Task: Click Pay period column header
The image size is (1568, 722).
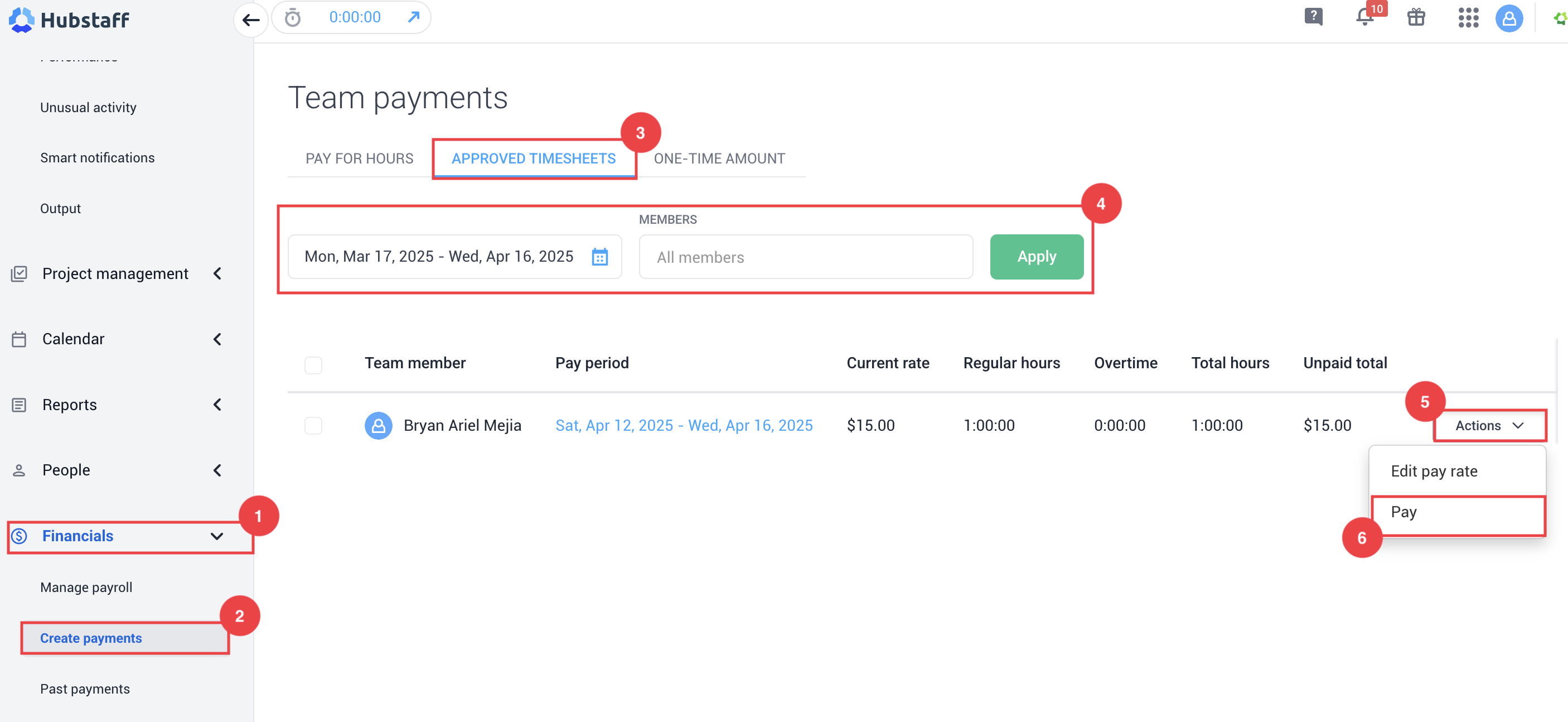Action: pyautogui.click(x=592, y=363)
